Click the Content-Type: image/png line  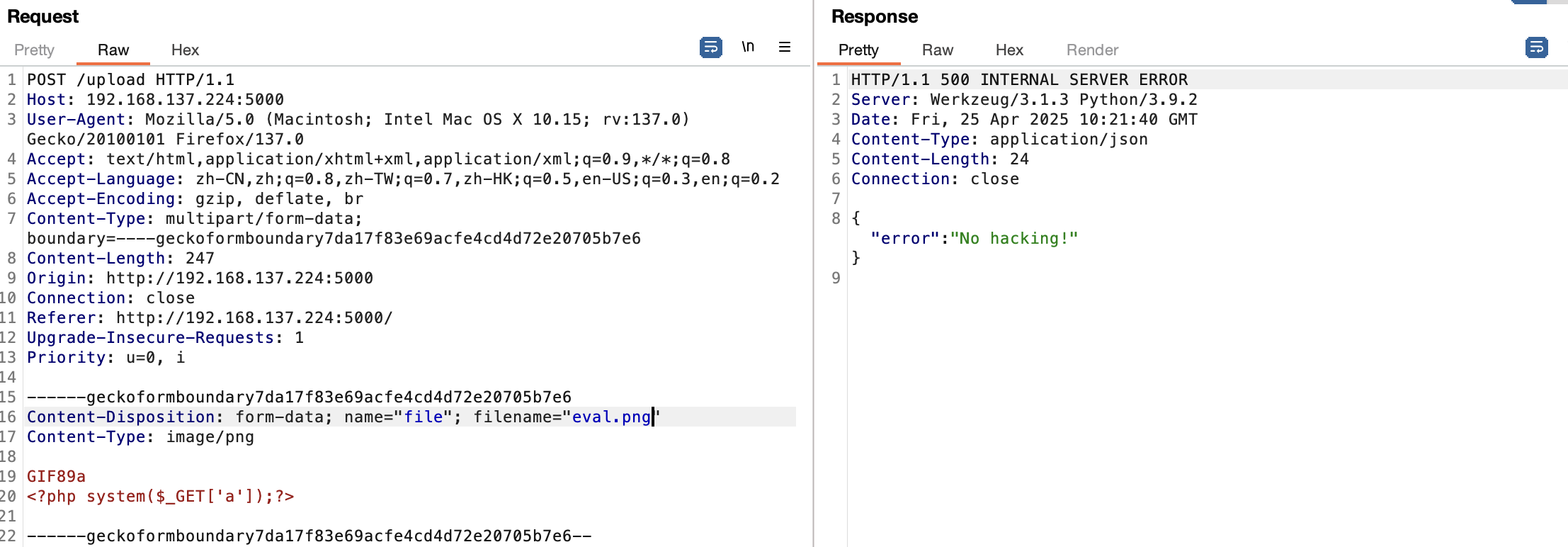point(140,436)
